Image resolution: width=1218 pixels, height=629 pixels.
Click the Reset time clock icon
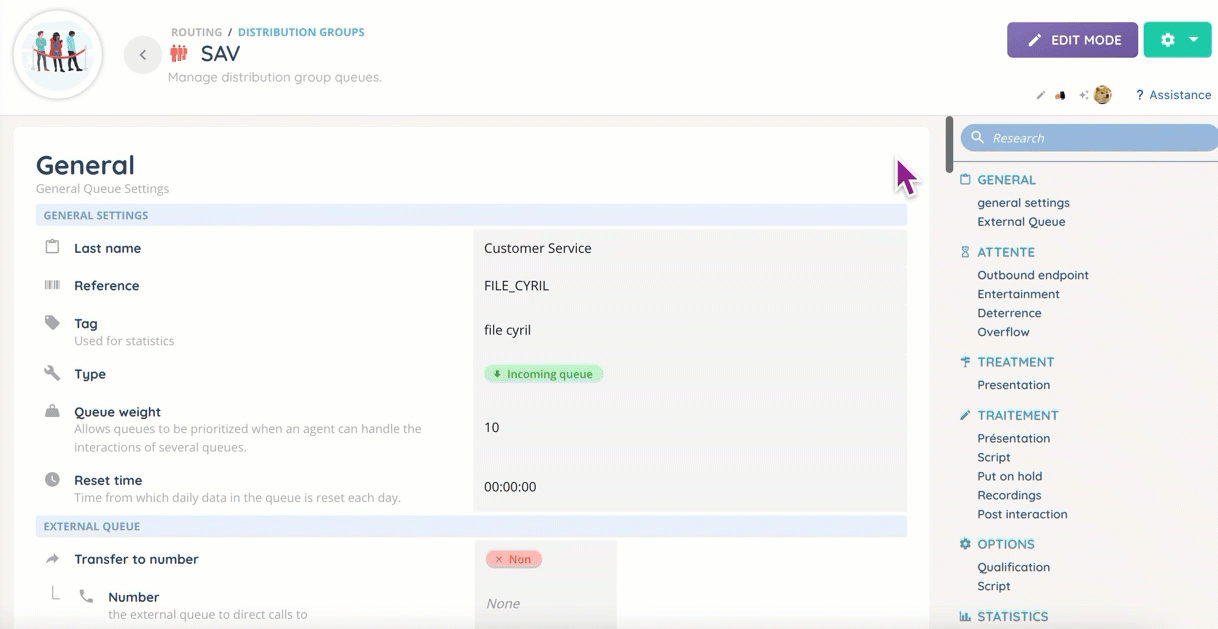coord(52,480)
